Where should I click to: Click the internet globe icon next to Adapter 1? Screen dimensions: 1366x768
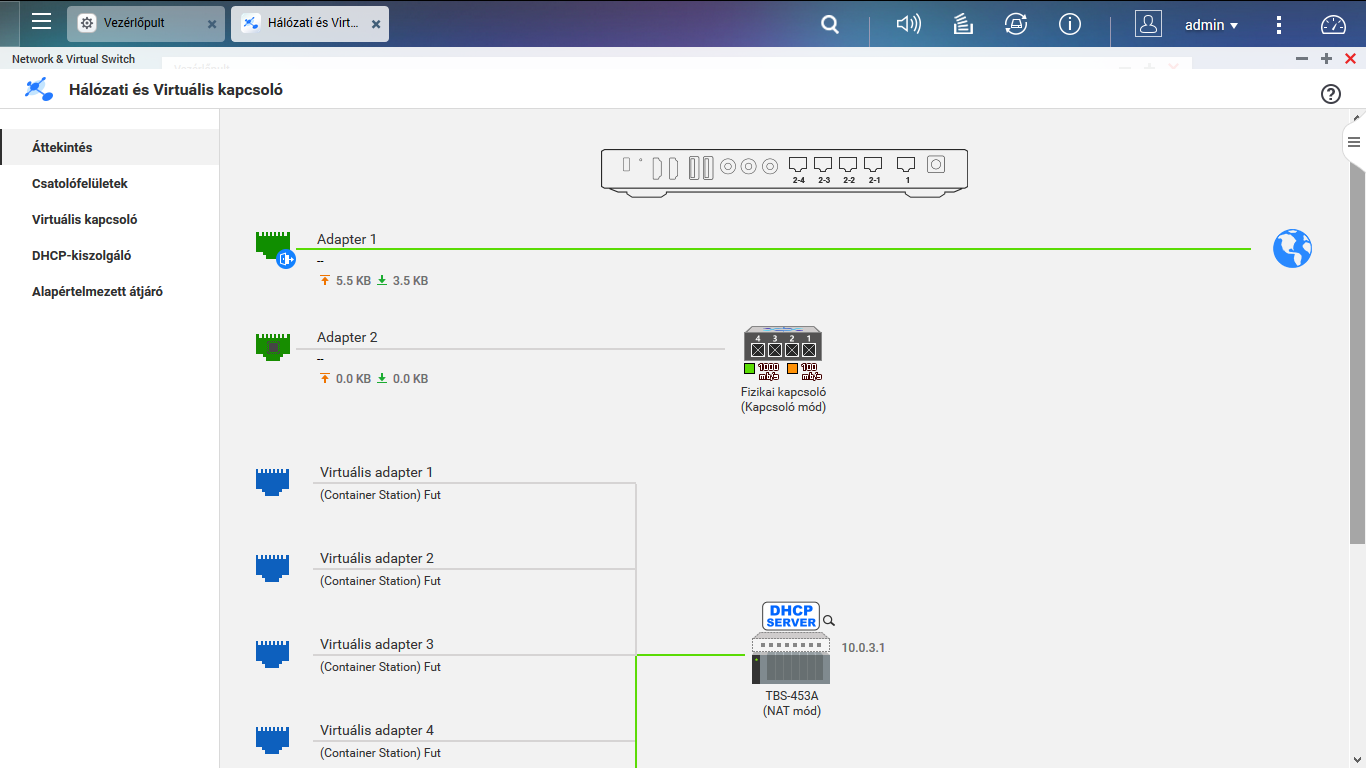click(1292, 248)
